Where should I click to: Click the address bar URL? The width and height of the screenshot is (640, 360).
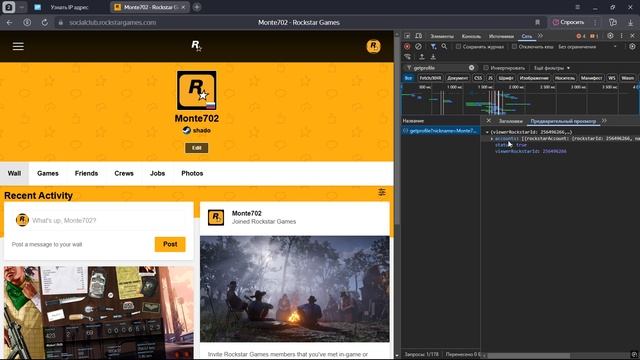tap(113, 22)
